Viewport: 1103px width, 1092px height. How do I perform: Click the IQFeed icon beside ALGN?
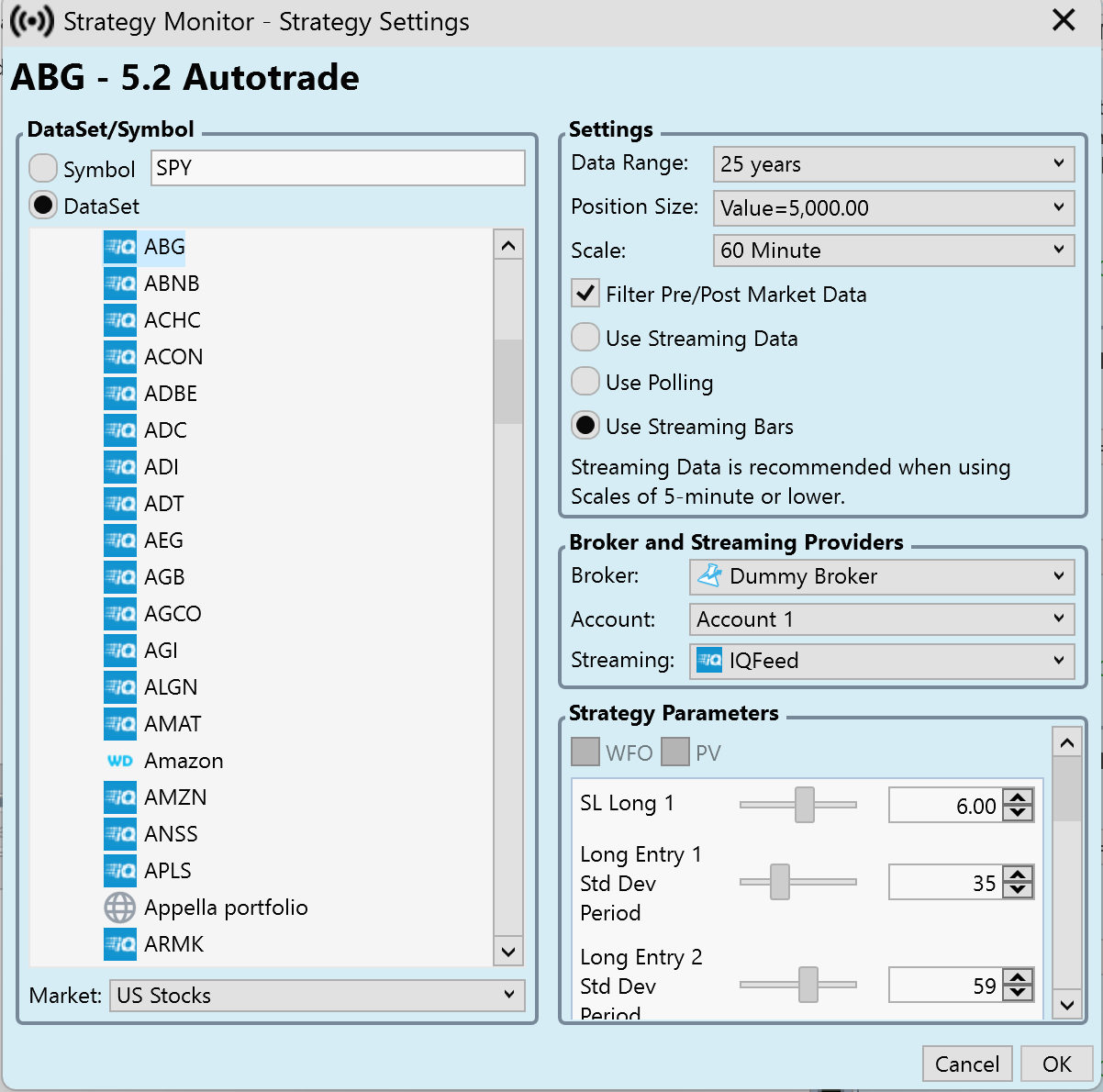[120, 687]
